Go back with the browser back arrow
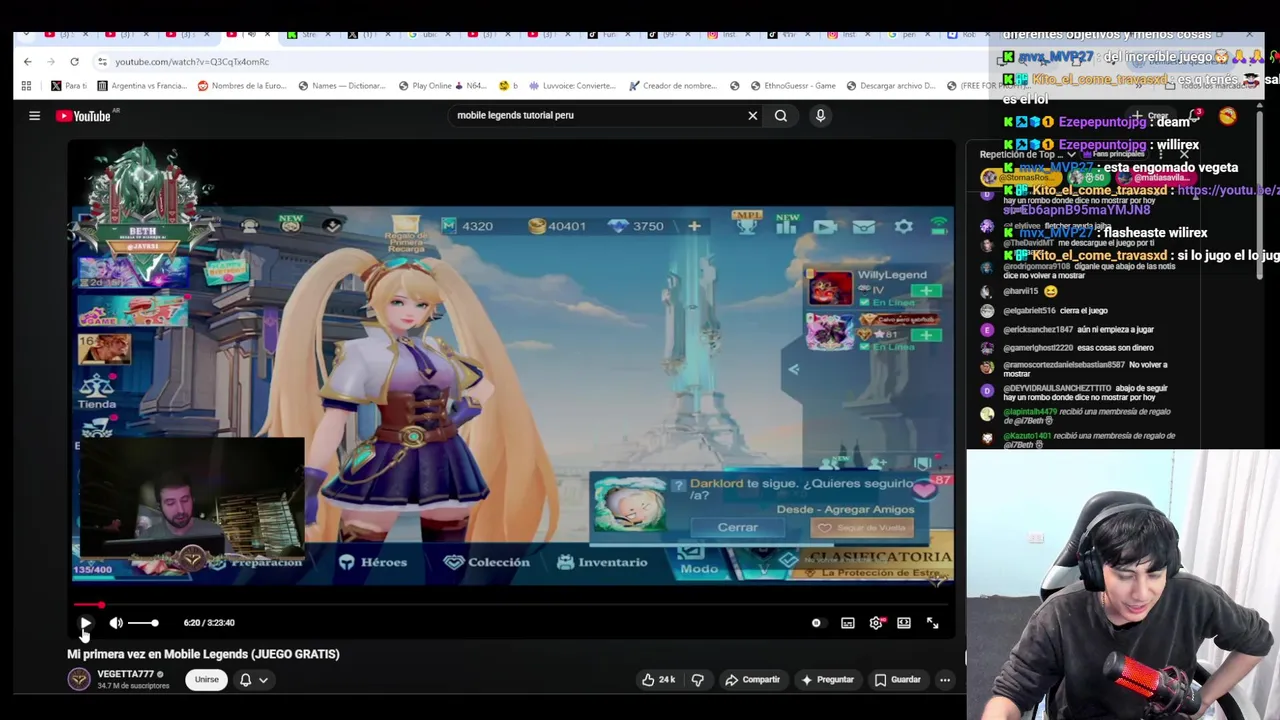 [27, 62]
